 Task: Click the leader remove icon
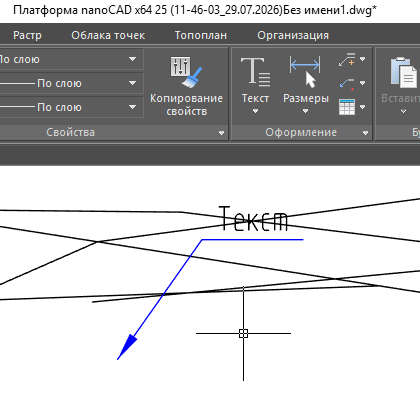[347, 83]
